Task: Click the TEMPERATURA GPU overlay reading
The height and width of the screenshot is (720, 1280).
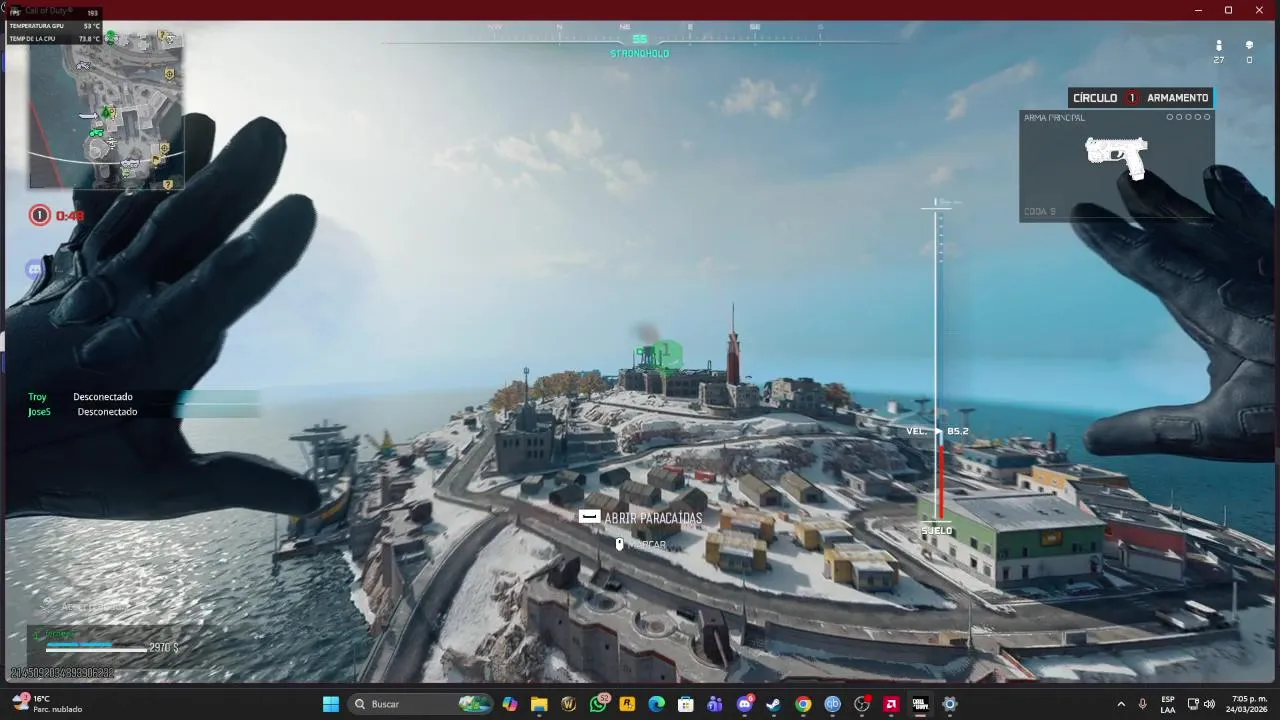Action: tap(55, 26)
